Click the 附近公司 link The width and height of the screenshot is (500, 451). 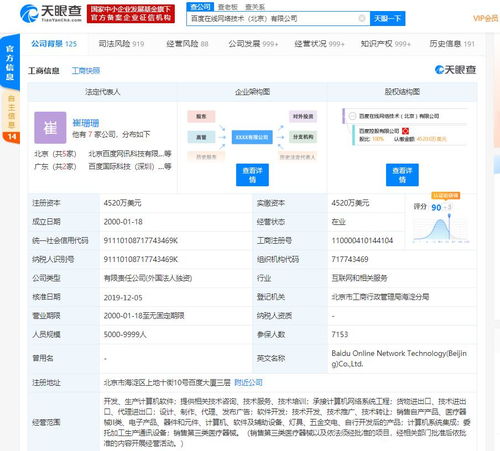tap(248, 382)
